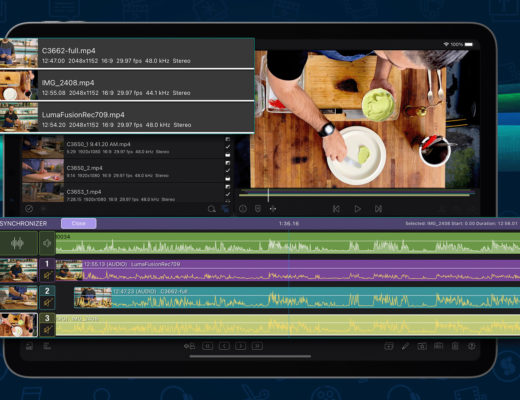Screen dimensions: 520x400
Task: Click the Wi-Fi status icon
Action: click(446, 44)
